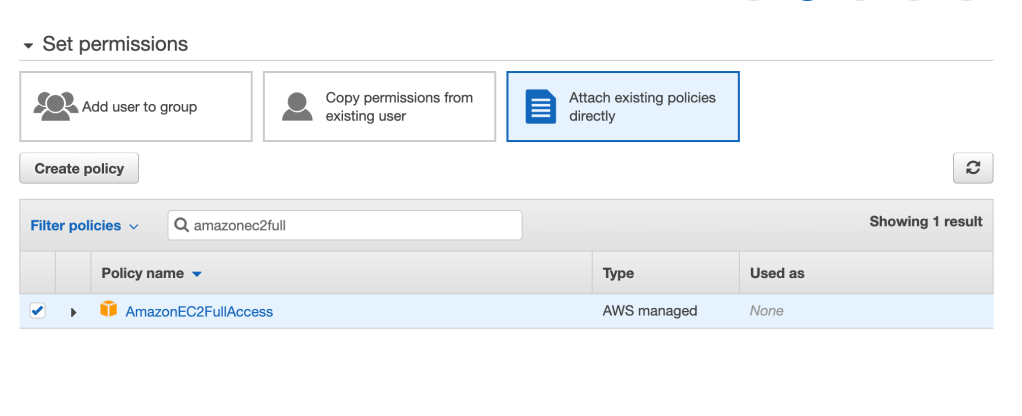Expand the AmazonEC2FullAccess row details

[73, 312]
